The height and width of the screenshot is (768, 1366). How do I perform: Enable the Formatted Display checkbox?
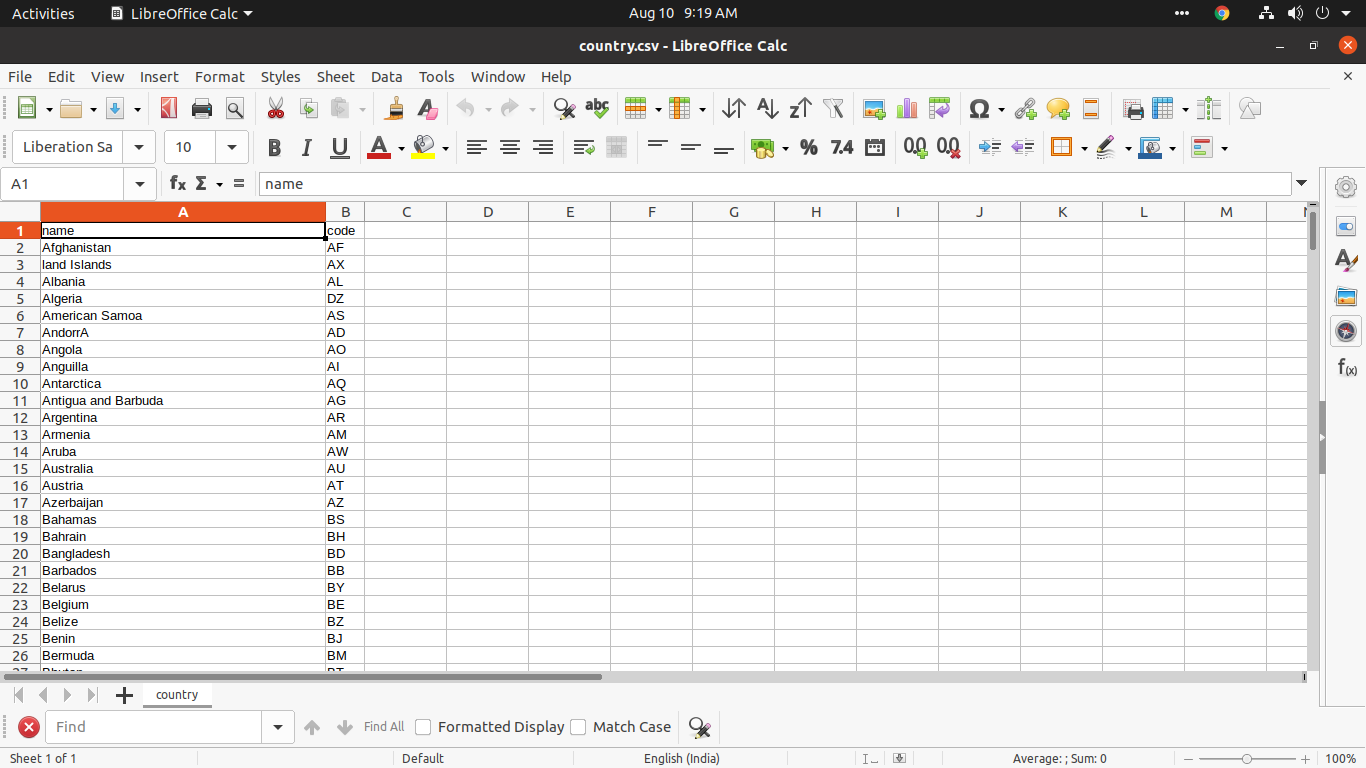coord(423,727)
